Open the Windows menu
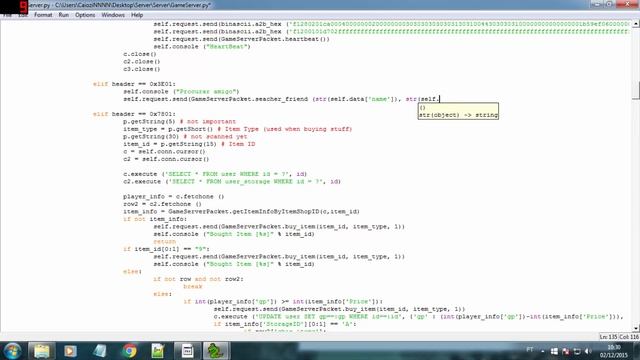 [x=113, y=15]
